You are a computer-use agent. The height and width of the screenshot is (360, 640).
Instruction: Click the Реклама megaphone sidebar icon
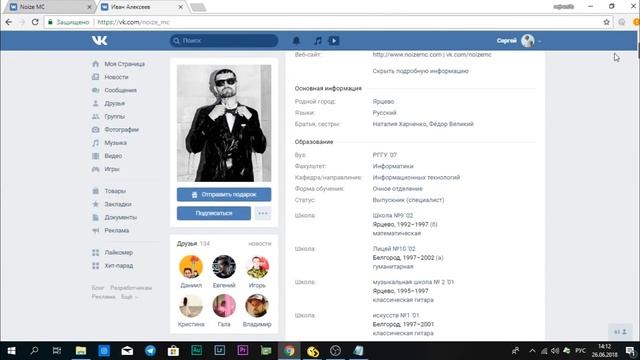coord(96,231)
